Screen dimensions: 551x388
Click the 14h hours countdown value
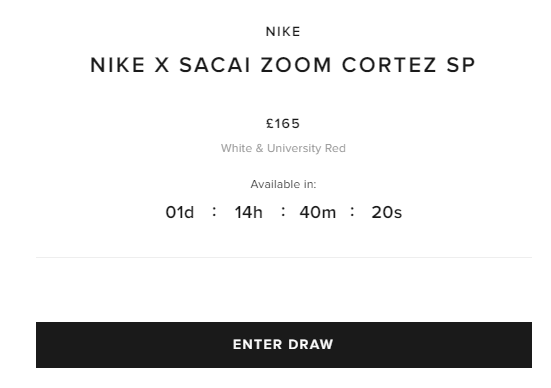pyautogui.click(x=248, y=212)
